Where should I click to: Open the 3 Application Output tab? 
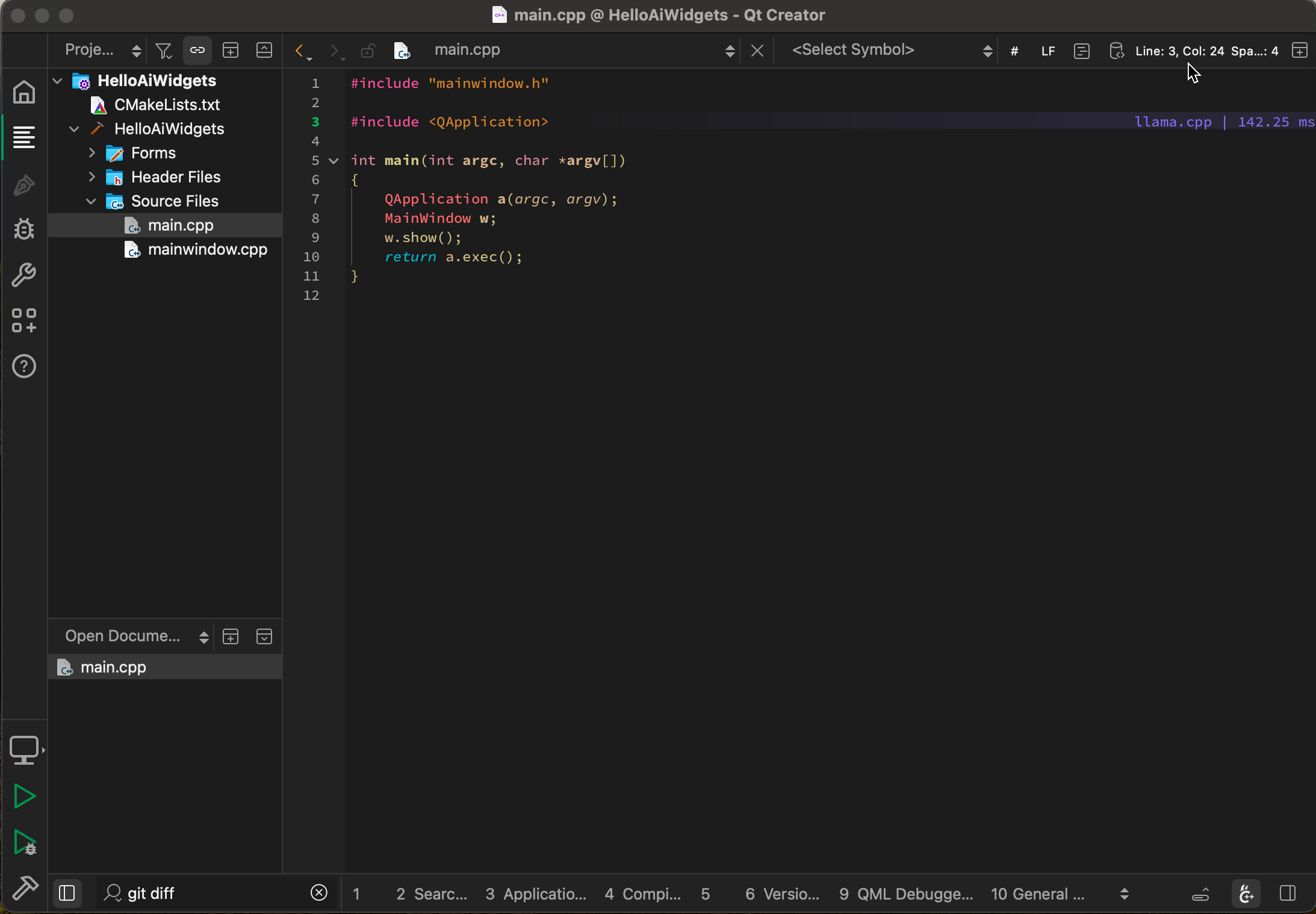pyautogui.click(x=536, y=894)
